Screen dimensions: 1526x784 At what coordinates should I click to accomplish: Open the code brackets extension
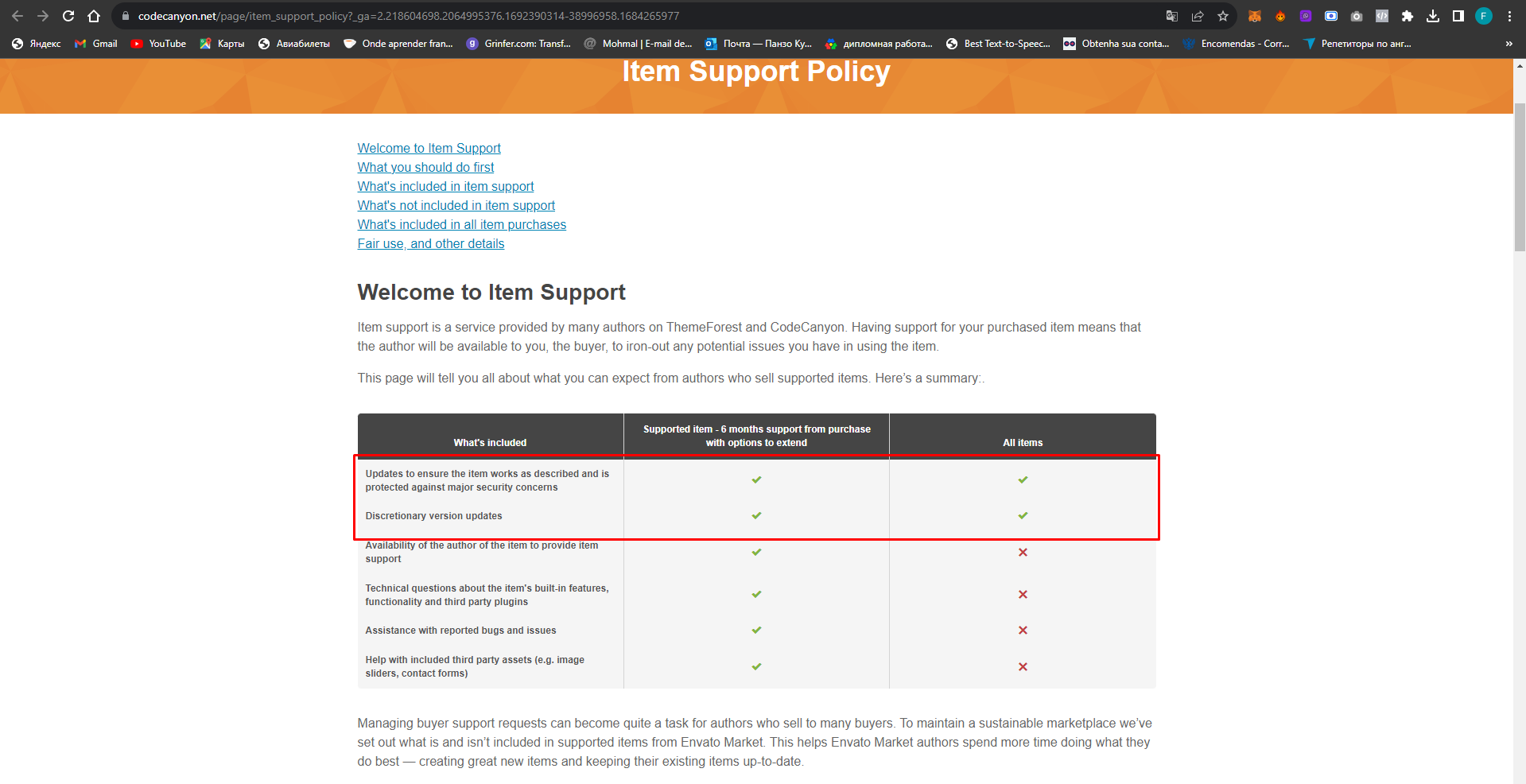tap(1382, 16)
